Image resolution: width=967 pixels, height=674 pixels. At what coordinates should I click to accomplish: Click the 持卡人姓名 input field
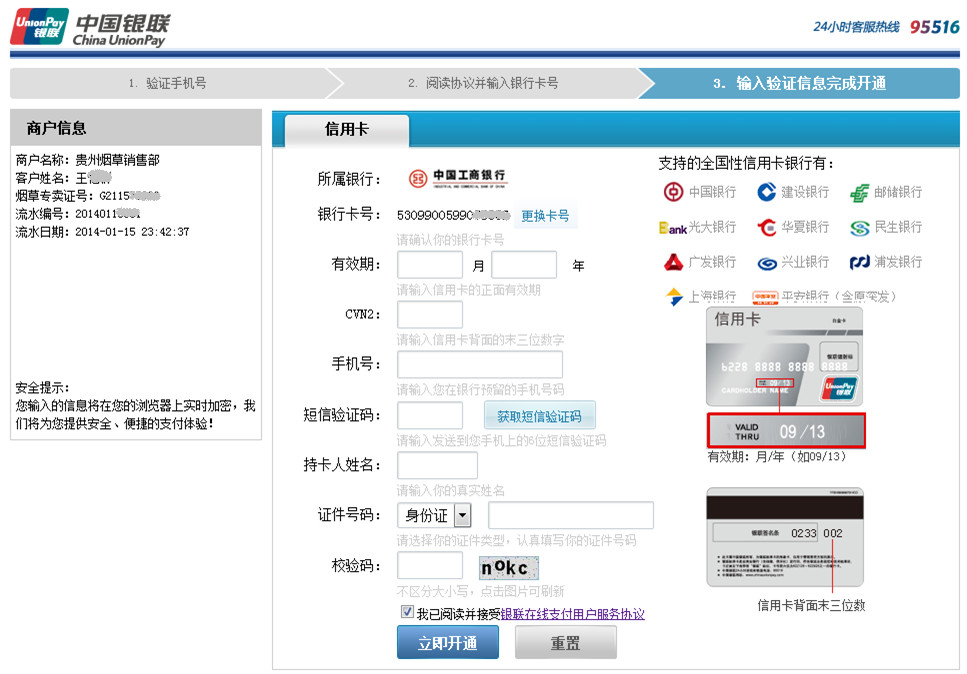coord(437,465)
